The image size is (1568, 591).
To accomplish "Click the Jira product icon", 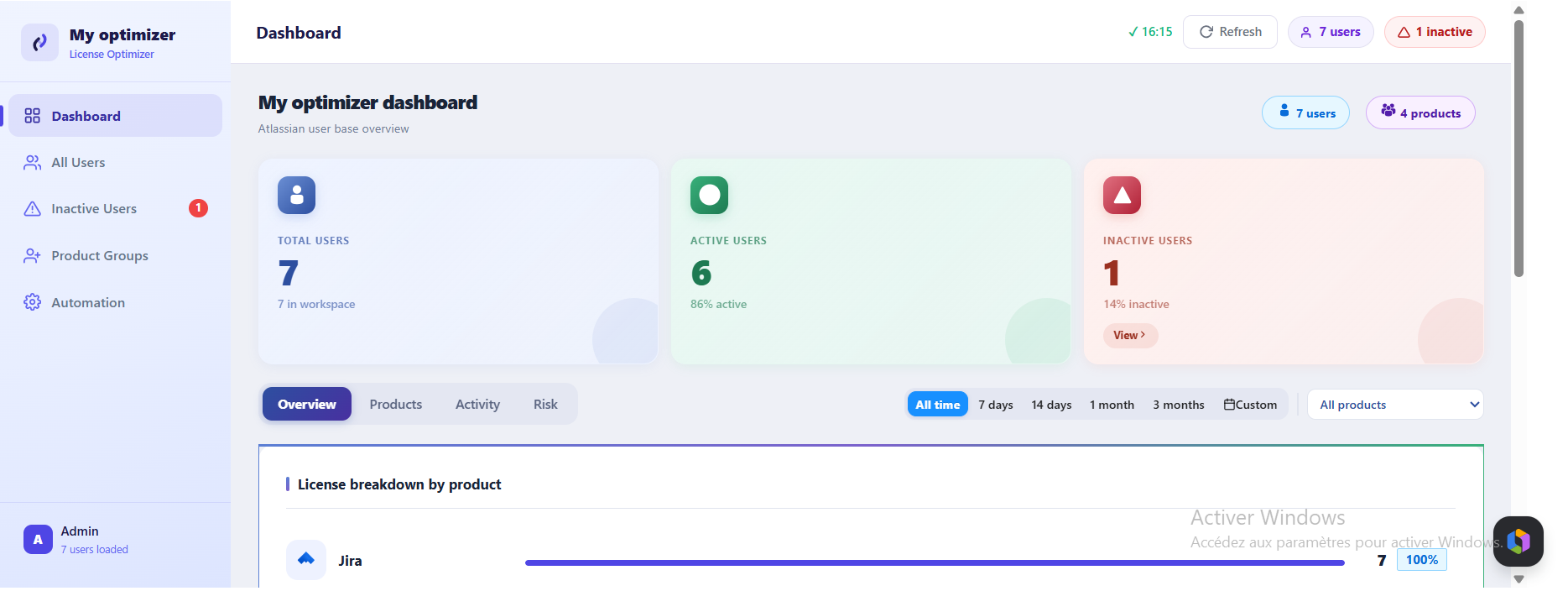I will click(306, 560).
